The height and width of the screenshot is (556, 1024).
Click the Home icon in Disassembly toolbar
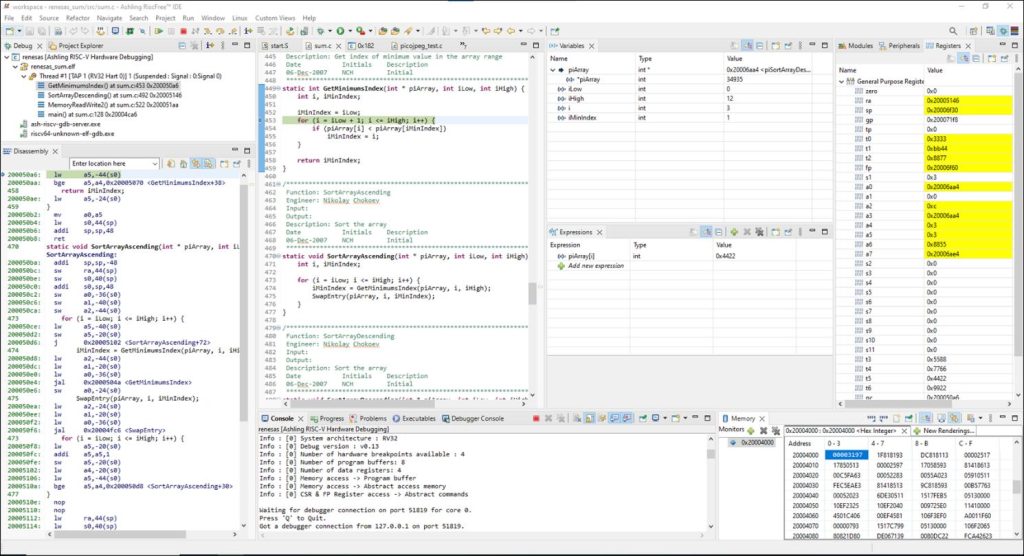pos(183,163)
